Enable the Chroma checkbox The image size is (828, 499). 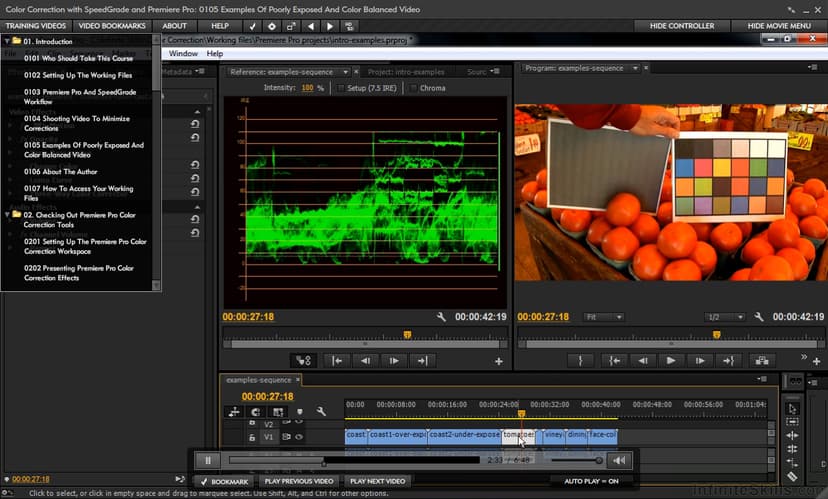[413, 88]
